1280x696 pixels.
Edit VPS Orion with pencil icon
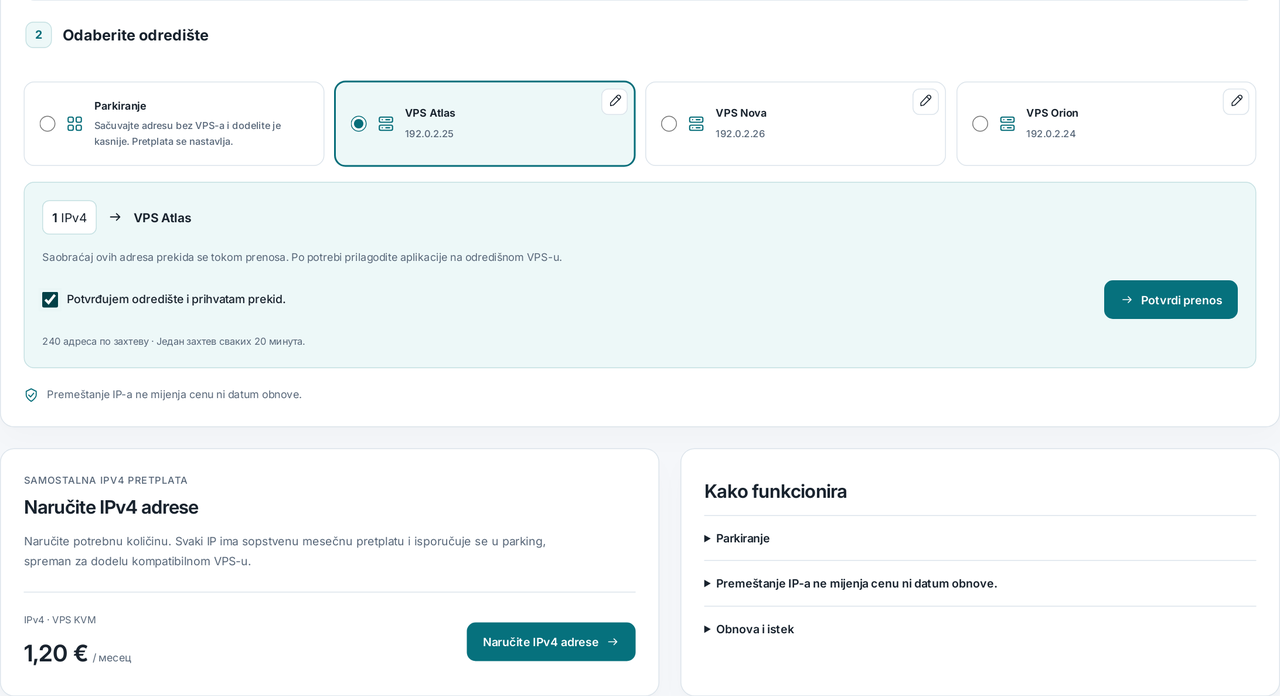point(1236,101)
